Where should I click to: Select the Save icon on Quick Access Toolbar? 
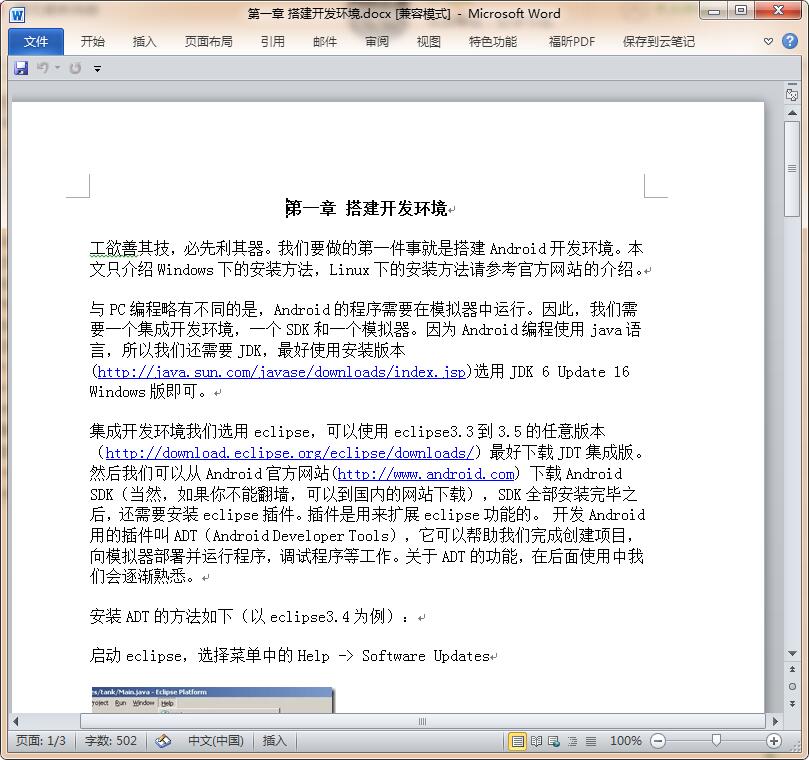pos(20,68)
